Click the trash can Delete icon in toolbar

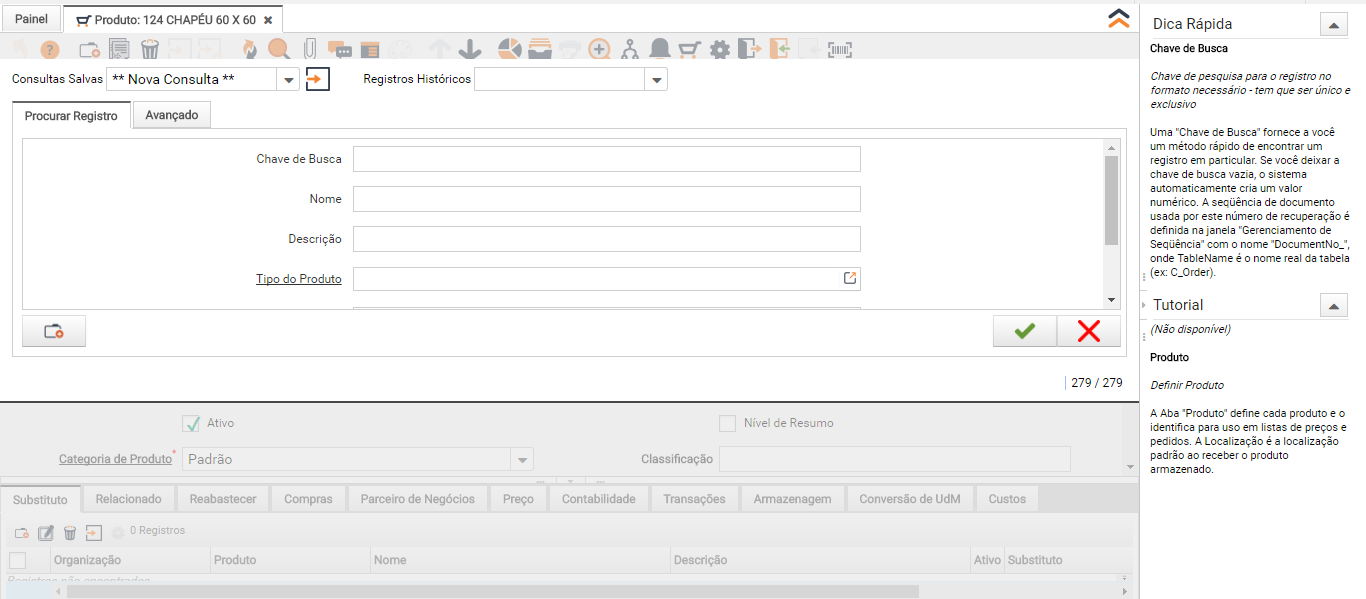click(x=150, y=49)
